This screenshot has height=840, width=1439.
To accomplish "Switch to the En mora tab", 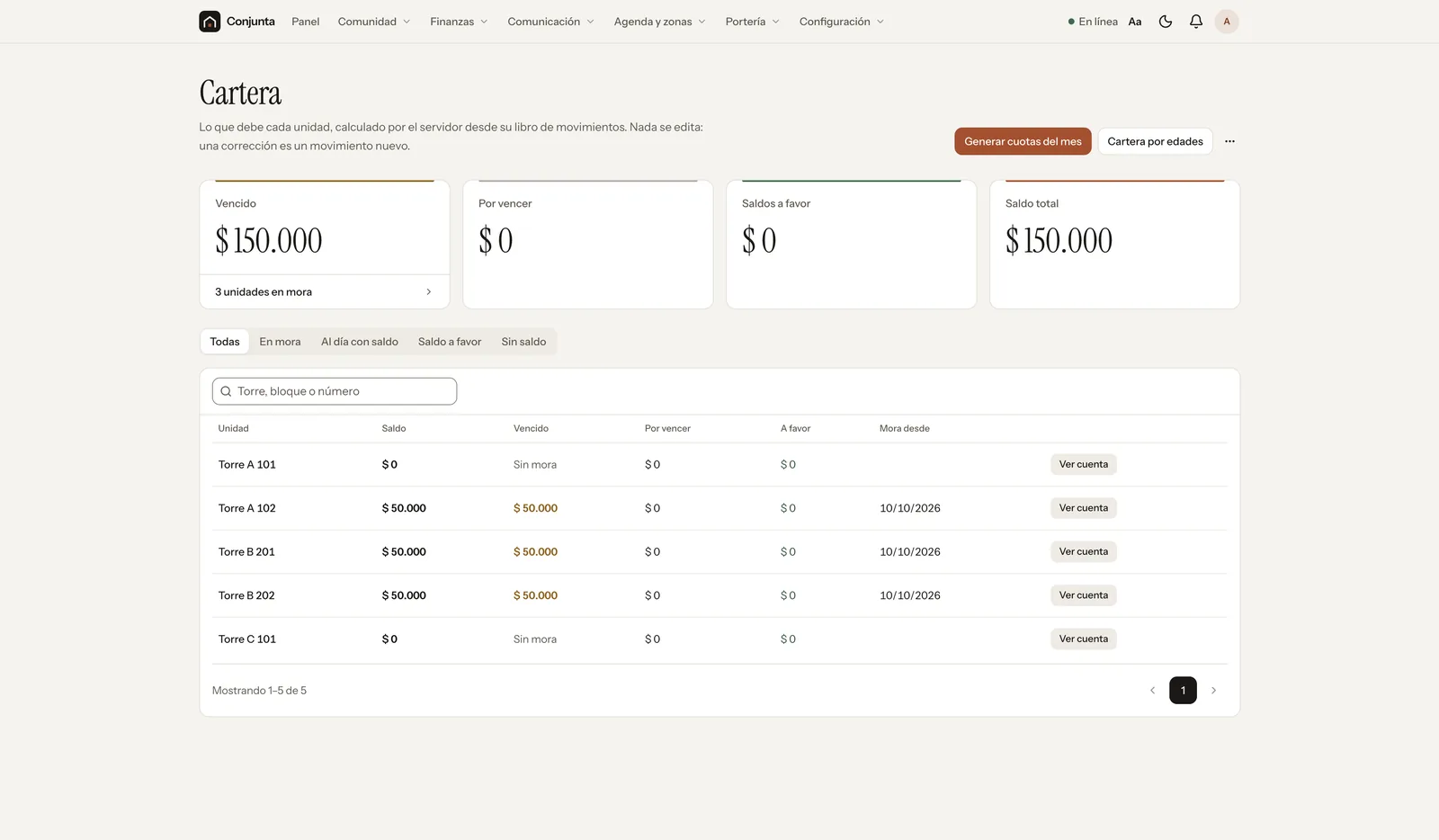I will click(x=280, y=342).
